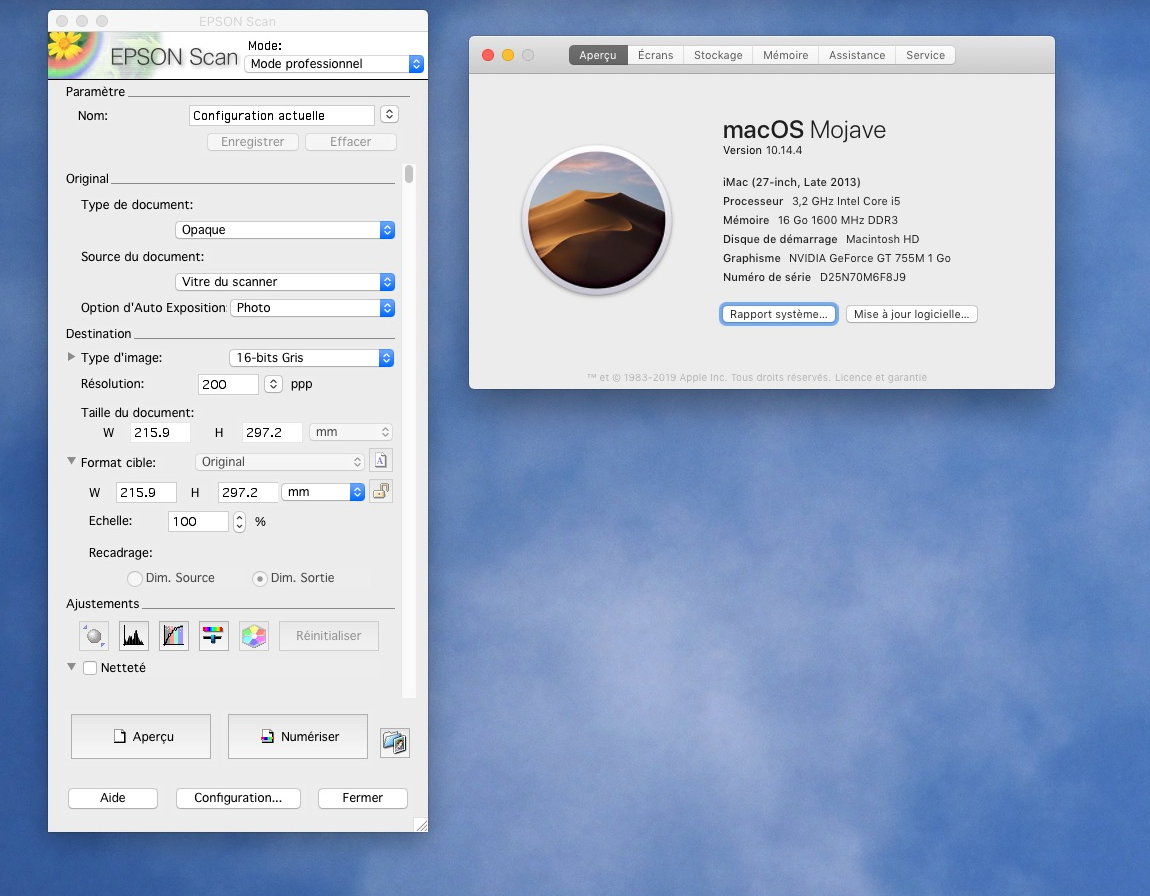The height and width of the screenshot is (896, 1150).
Task: Open the Résolution value dropdown arrows
Action: click(273, 384)
